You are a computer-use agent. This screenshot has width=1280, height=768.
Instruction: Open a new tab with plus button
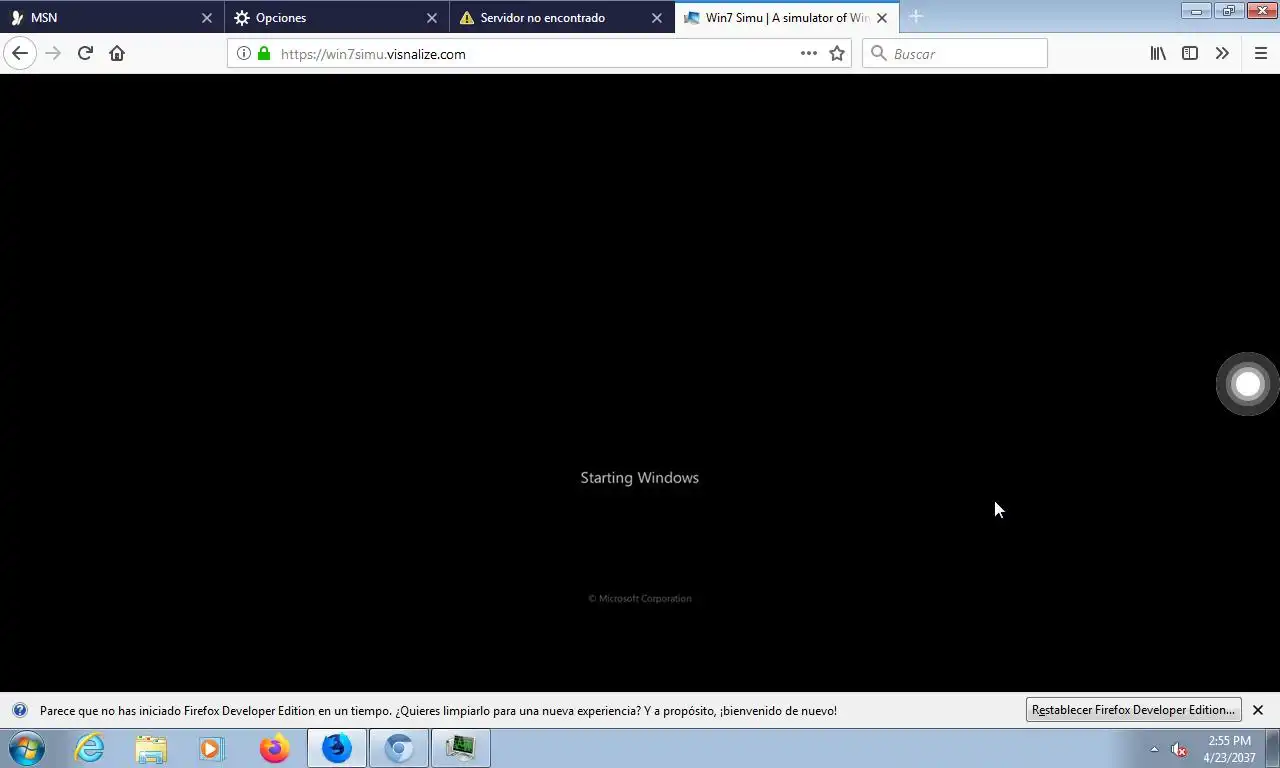point(916,17)
